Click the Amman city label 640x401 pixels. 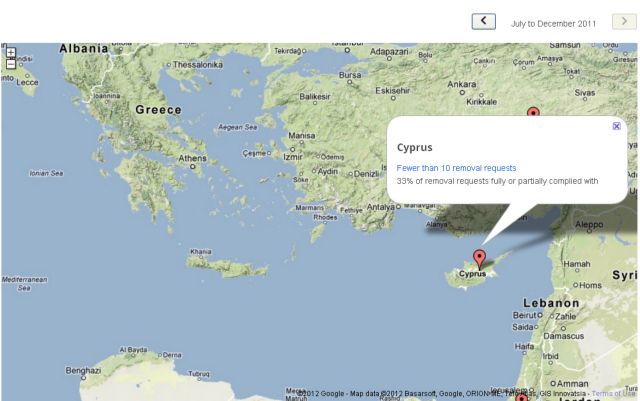pos(572,383)
